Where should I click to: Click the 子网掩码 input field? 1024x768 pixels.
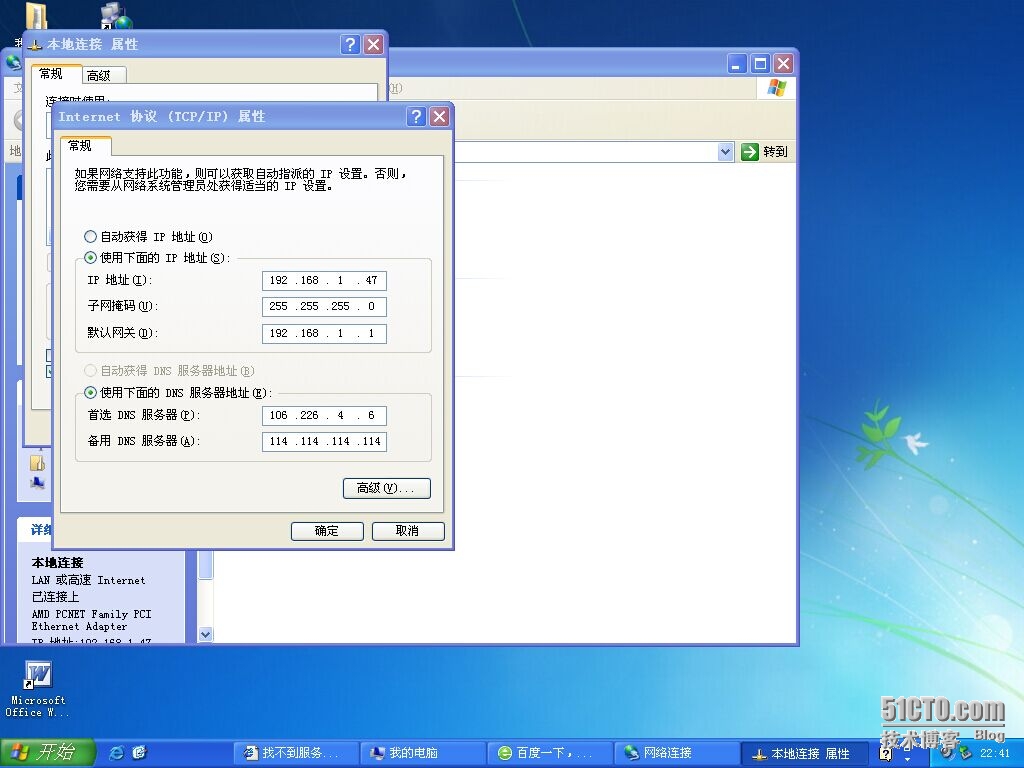click(324, 306)
